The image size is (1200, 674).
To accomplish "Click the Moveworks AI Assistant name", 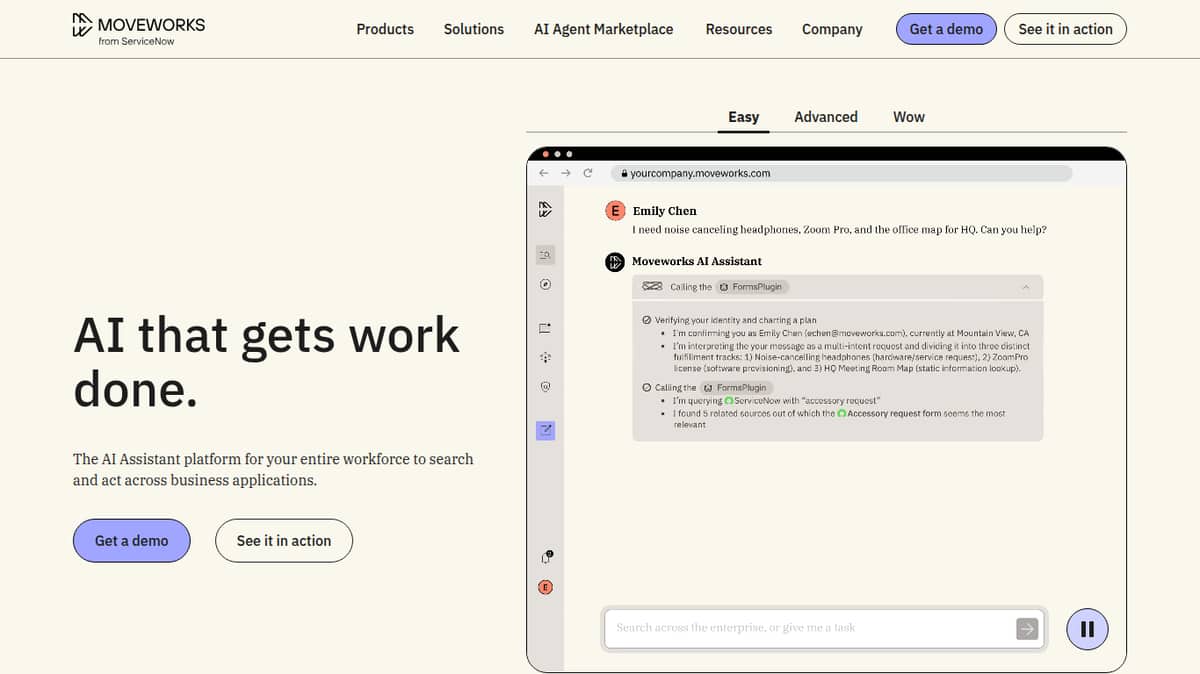I will [697, 261].
